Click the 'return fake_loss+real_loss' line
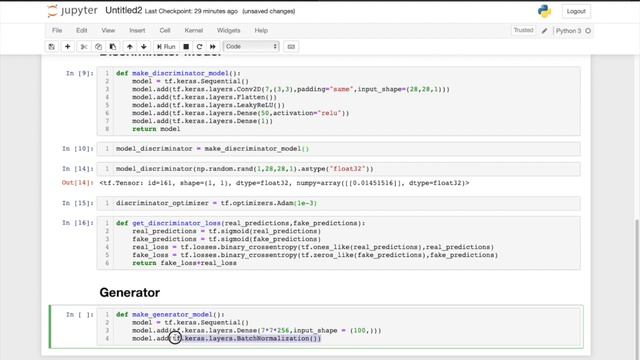Image resolution: width=640 pixels, height=360 pixels. tap(184, 263)
